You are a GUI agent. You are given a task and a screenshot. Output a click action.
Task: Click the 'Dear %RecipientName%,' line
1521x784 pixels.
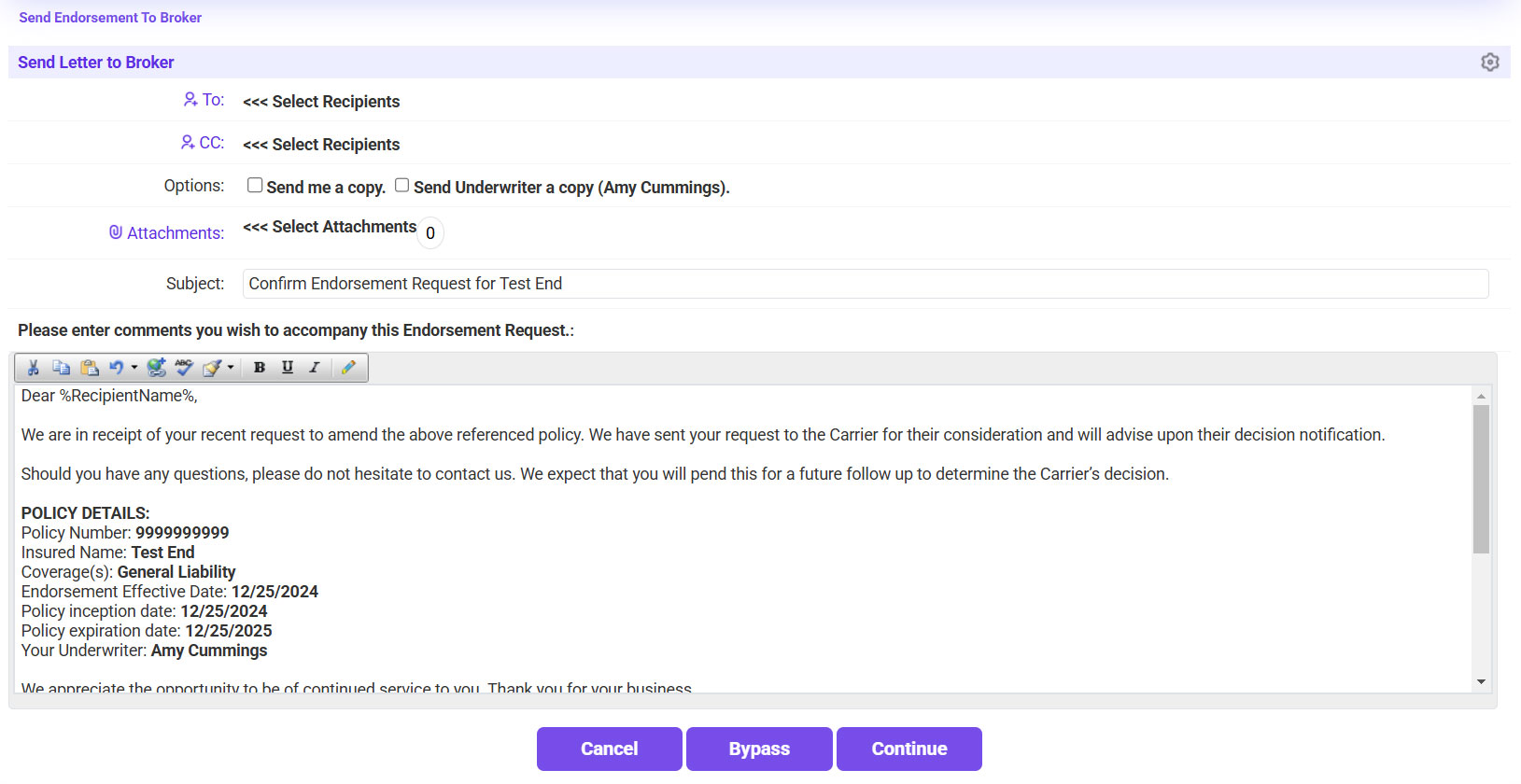109,396
